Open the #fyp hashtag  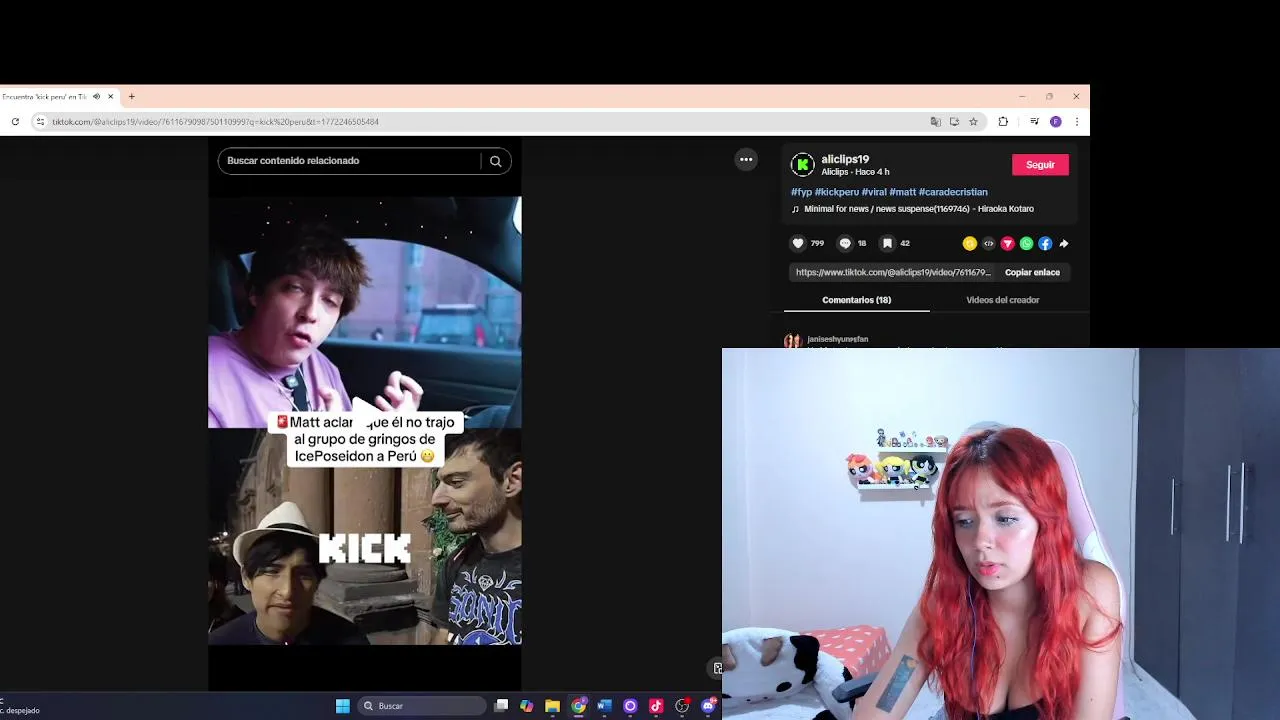(x=801, y=192)
